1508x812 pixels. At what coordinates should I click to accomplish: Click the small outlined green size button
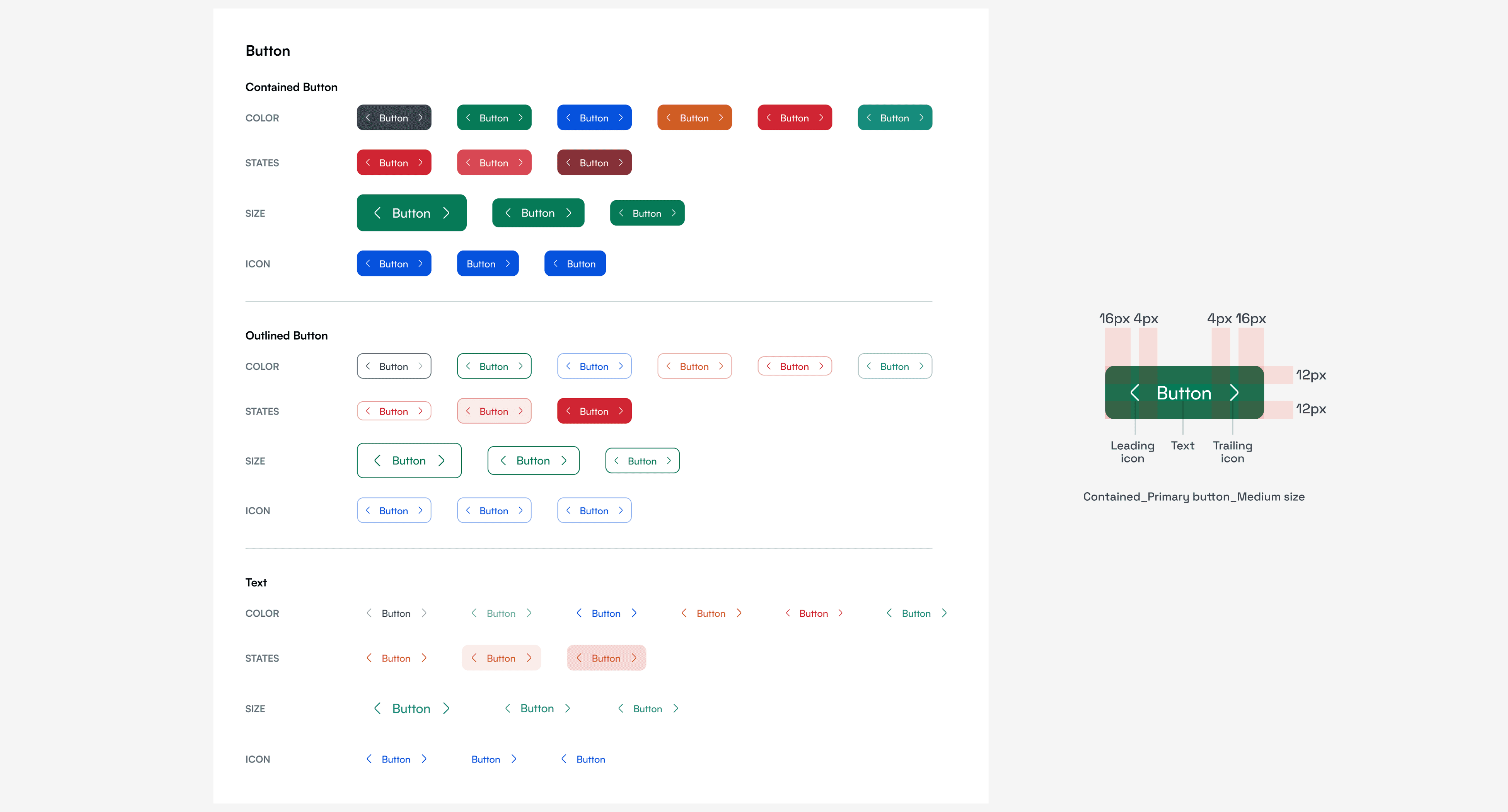pyautogui.click(x=642, y=461)
